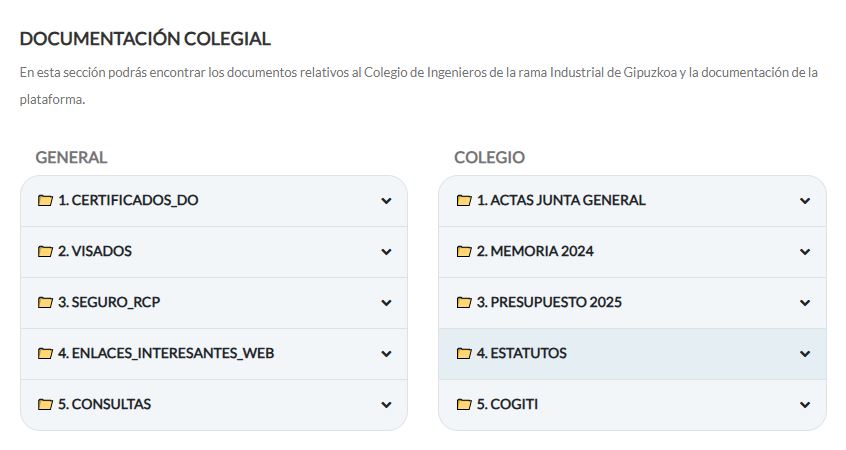This screenshot has width=846, height=450.
Task: Expand chevron of 1. ACTAS JUNTA GENERAL
Action: [x=805, y=201]
